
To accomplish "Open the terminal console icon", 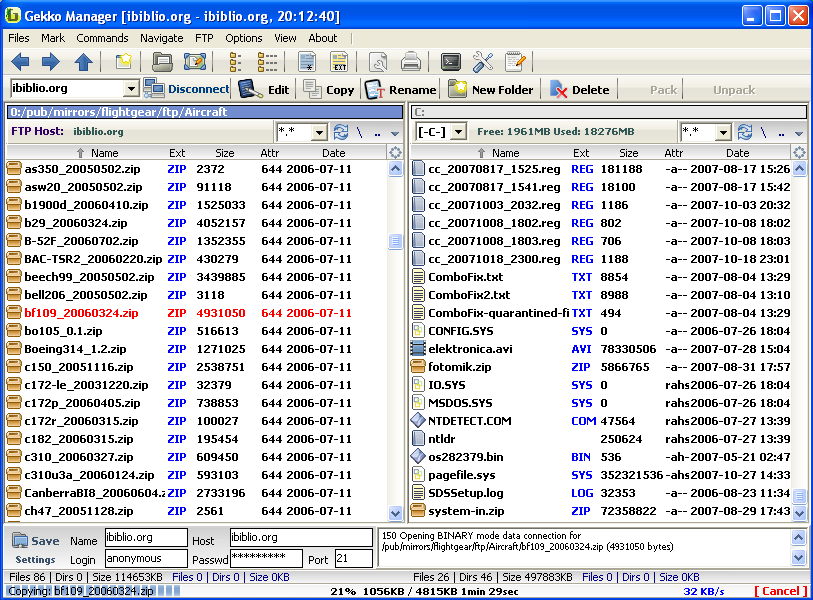I will coord(451,62).
